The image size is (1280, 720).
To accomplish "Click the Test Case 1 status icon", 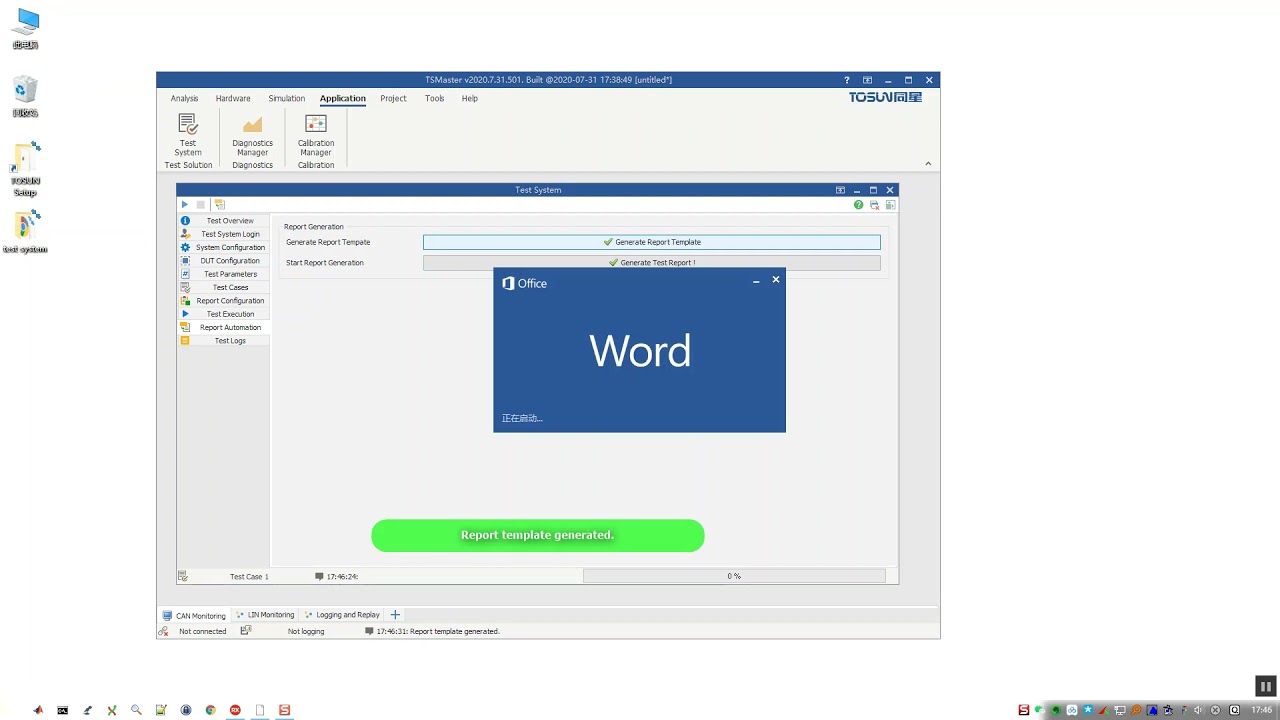I will (x=183, y=576).
